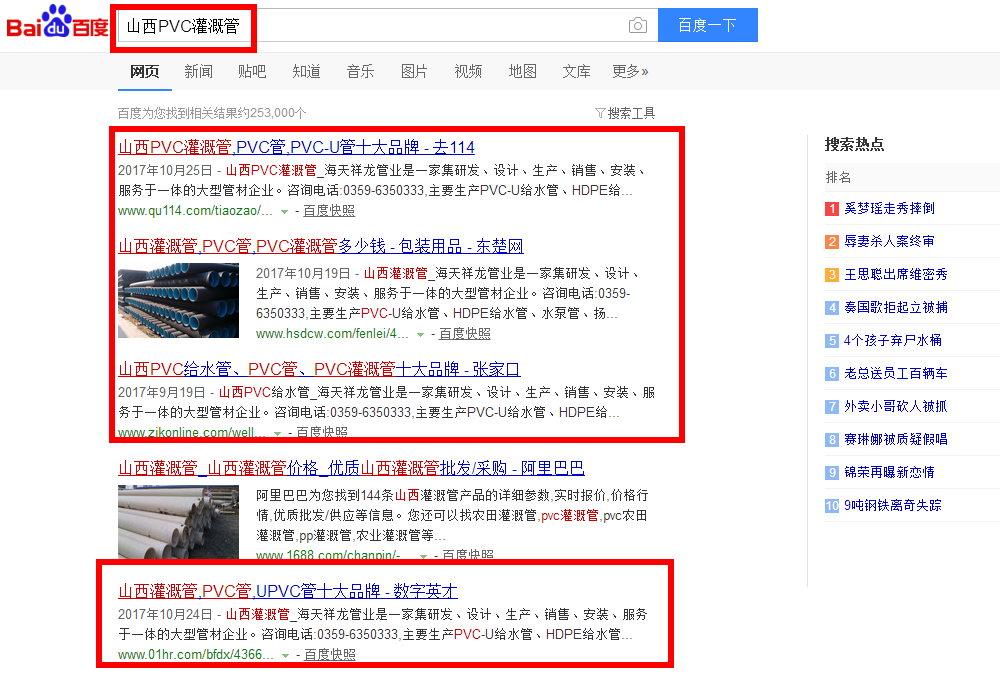
Task: Open the 地图 tab
Action: (x=522, y=71)
